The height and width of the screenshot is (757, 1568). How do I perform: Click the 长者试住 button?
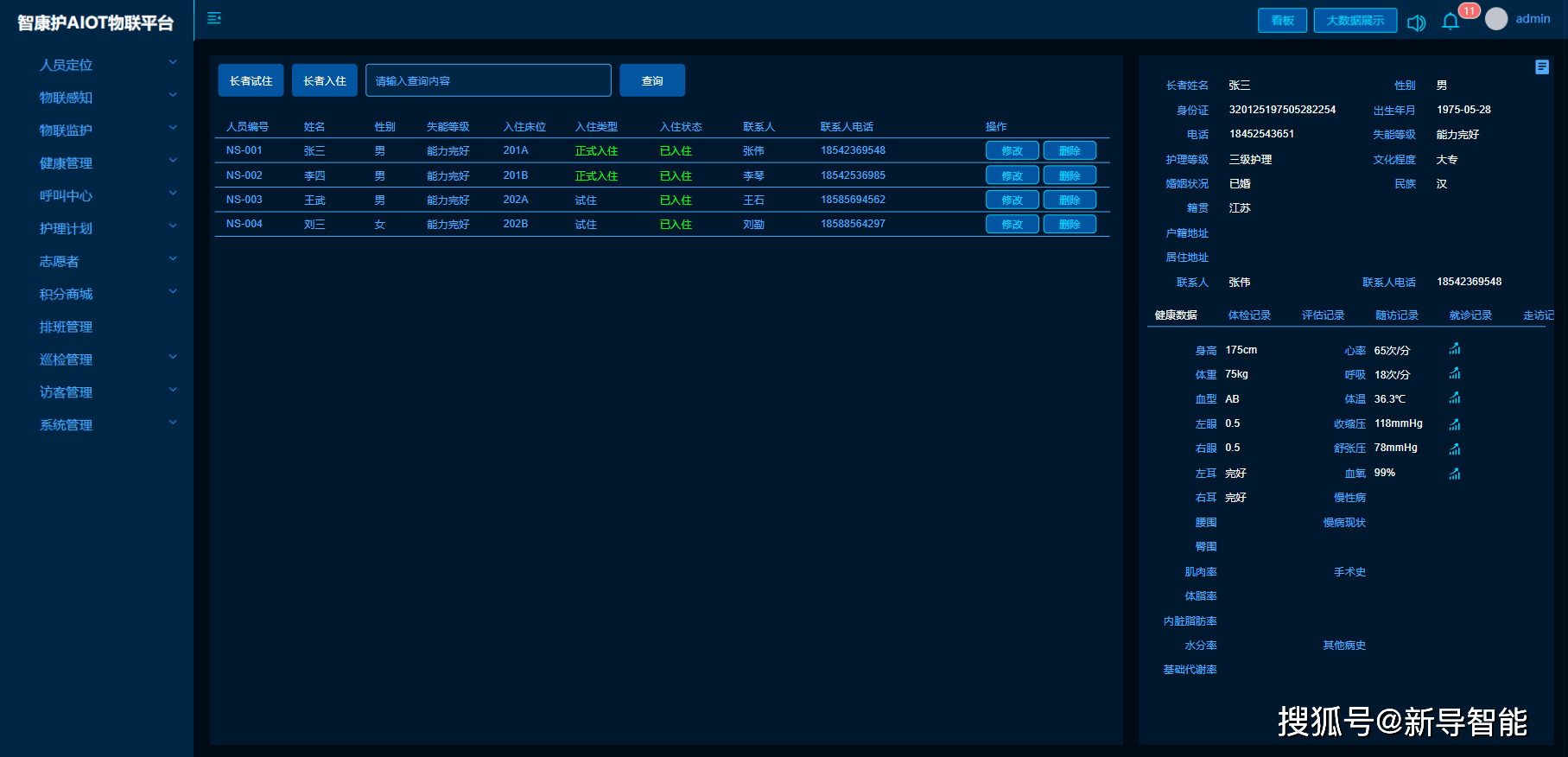tap(251, 80)
